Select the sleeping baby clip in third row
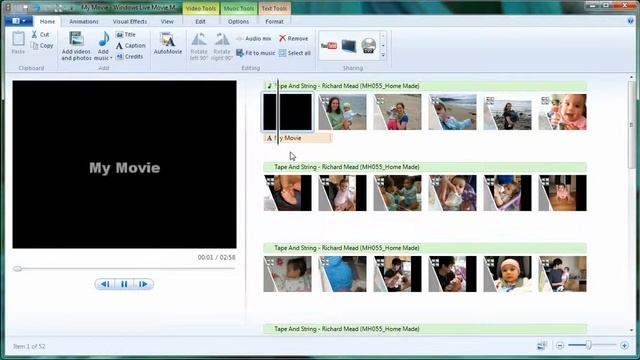The height and width of the screenshot is (360, 640). click(x=287, y=274)
